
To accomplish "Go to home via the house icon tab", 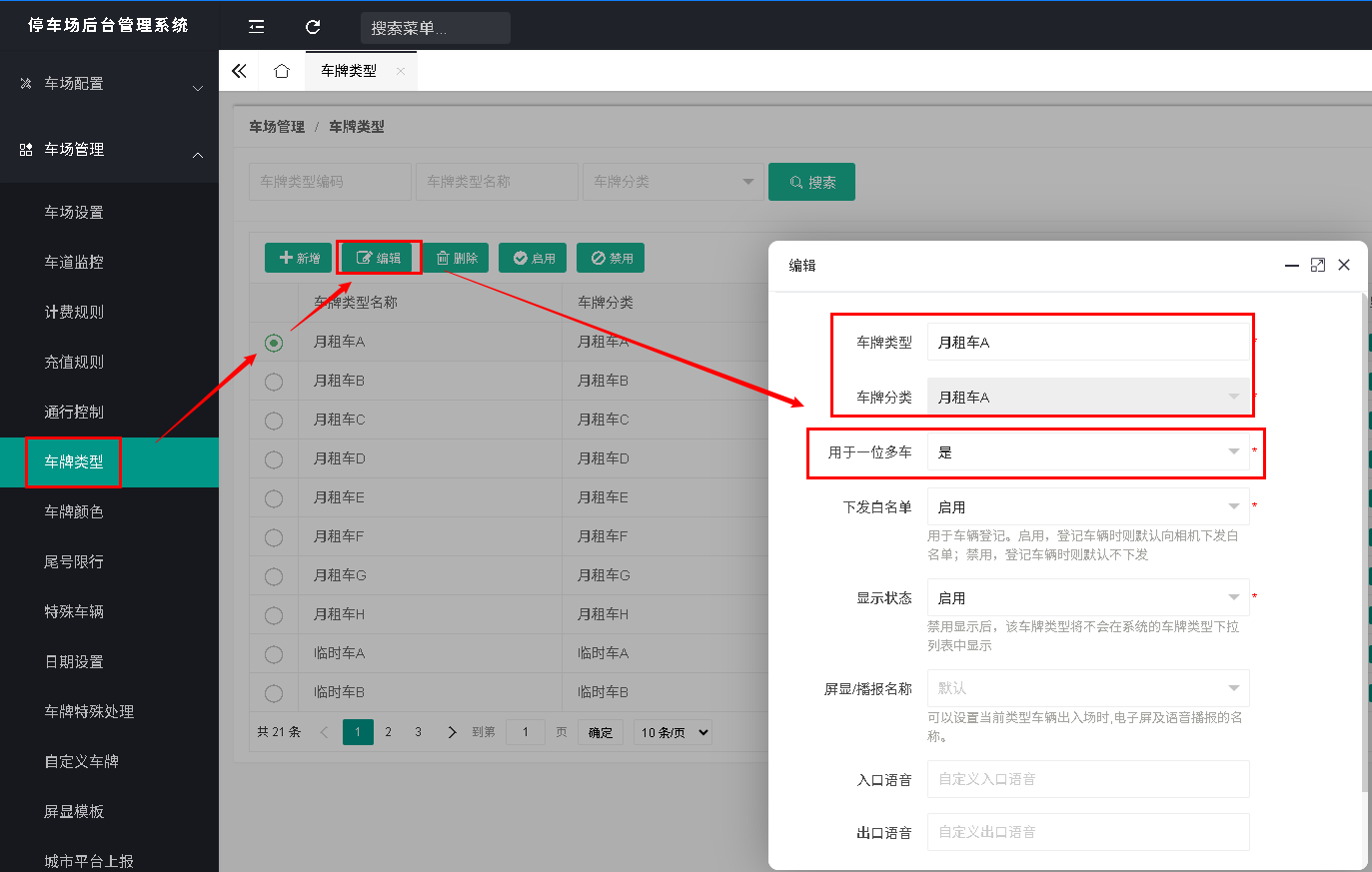I will click(x=282, y=71).
